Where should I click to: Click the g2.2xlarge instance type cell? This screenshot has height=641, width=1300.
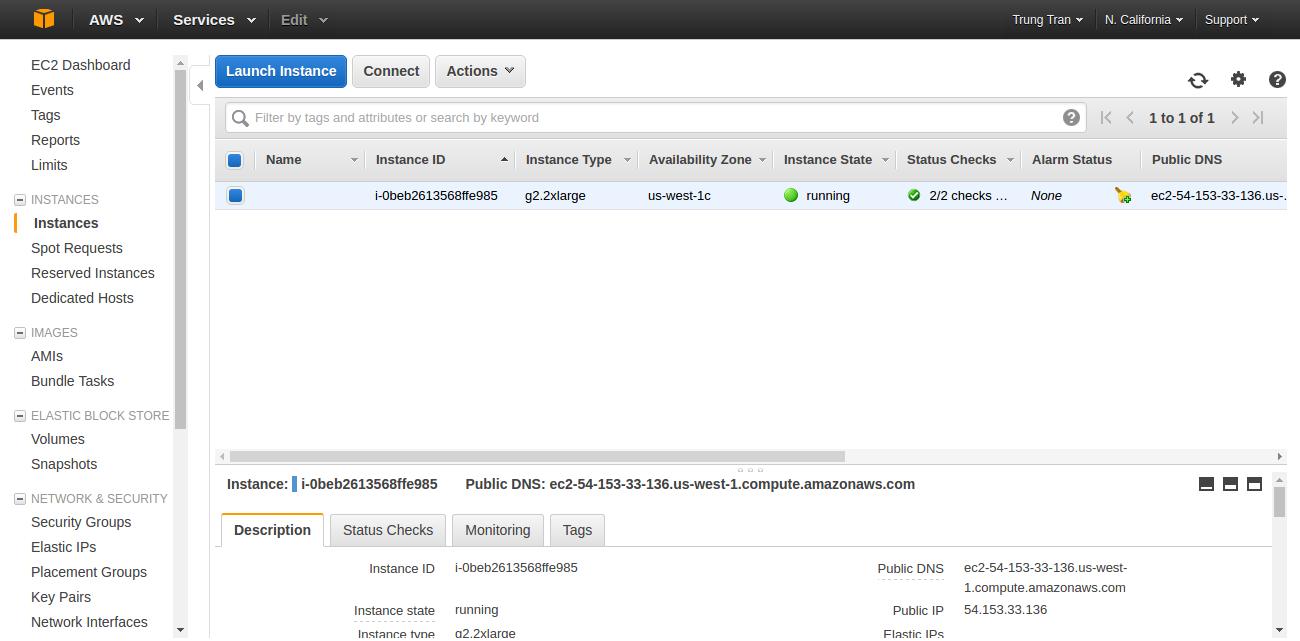pyautogui.click(x=555, y=196)
